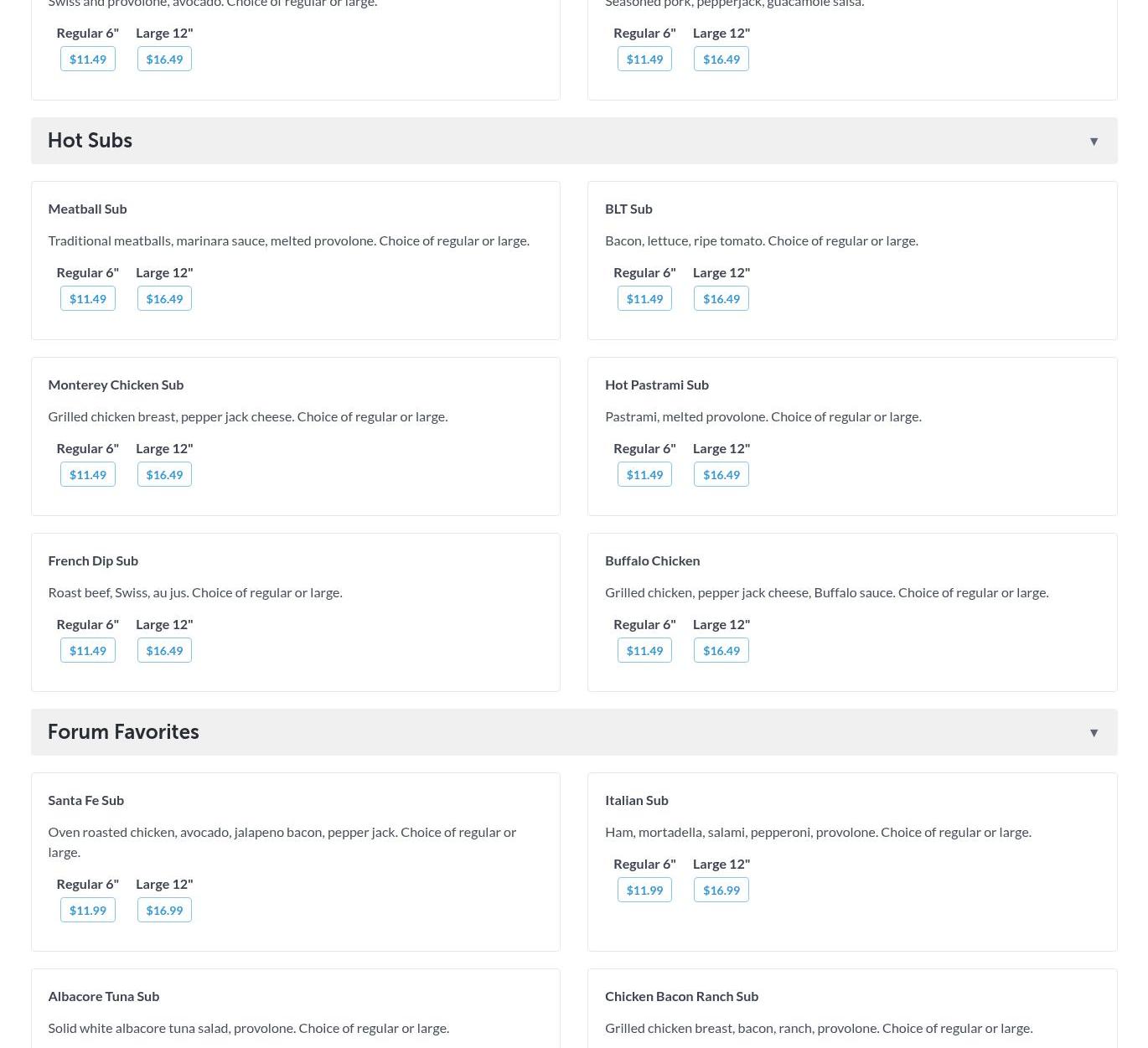Image resolution: width=1148 pixels, height=1048 pixels.
Task: Select Meatball Sub Regular 6" $11.49
Action: [x=88, y=299]
